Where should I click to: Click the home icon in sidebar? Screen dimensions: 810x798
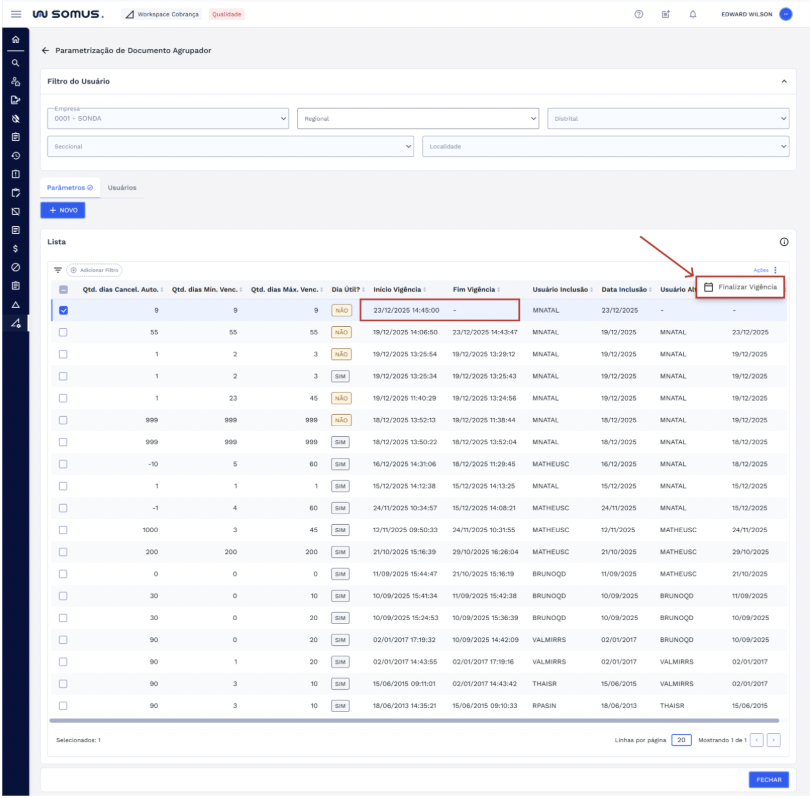(15, 39)
